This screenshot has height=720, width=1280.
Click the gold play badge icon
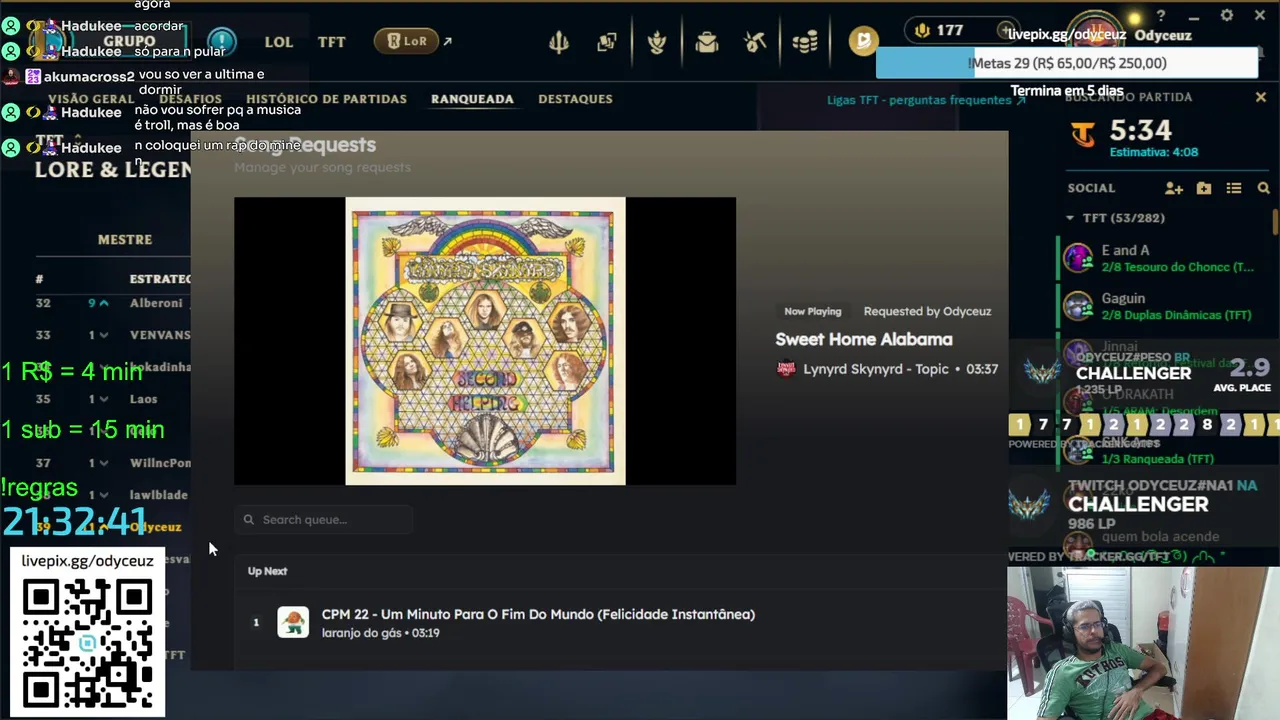coord(863,41)
